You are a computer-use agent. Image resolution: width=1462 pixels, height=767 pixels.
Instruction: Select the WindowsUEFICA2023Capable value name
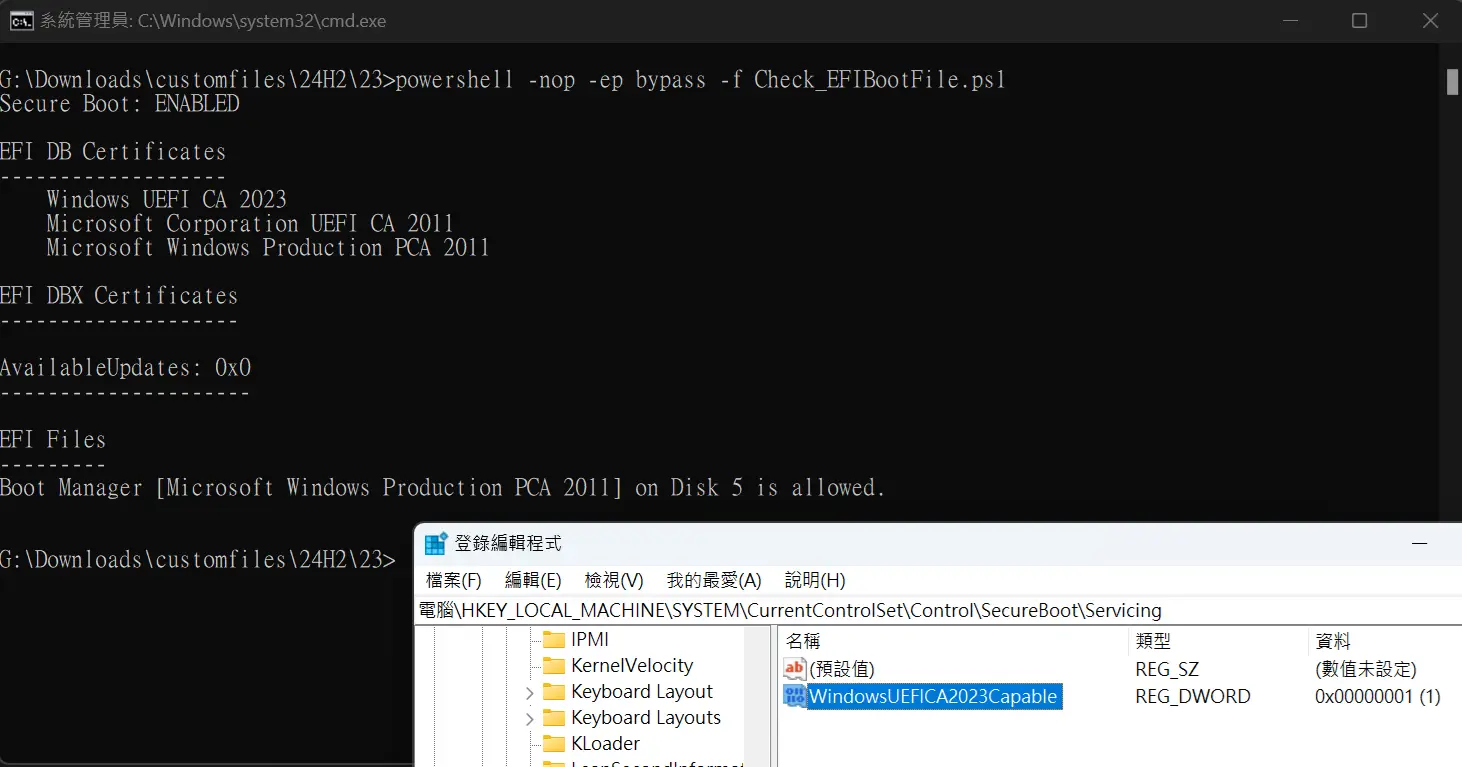click(x=933, y=696)
